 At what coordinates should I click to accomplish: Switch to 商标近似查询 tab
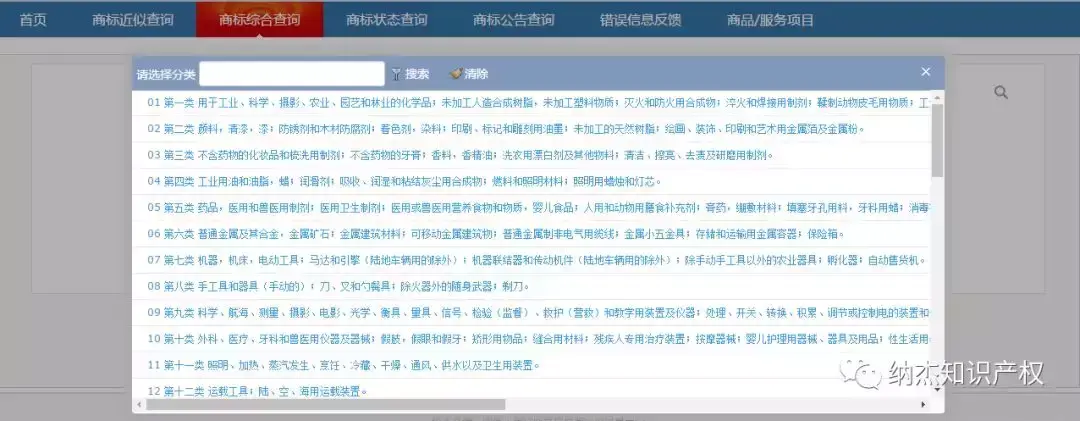pos(132,20)
